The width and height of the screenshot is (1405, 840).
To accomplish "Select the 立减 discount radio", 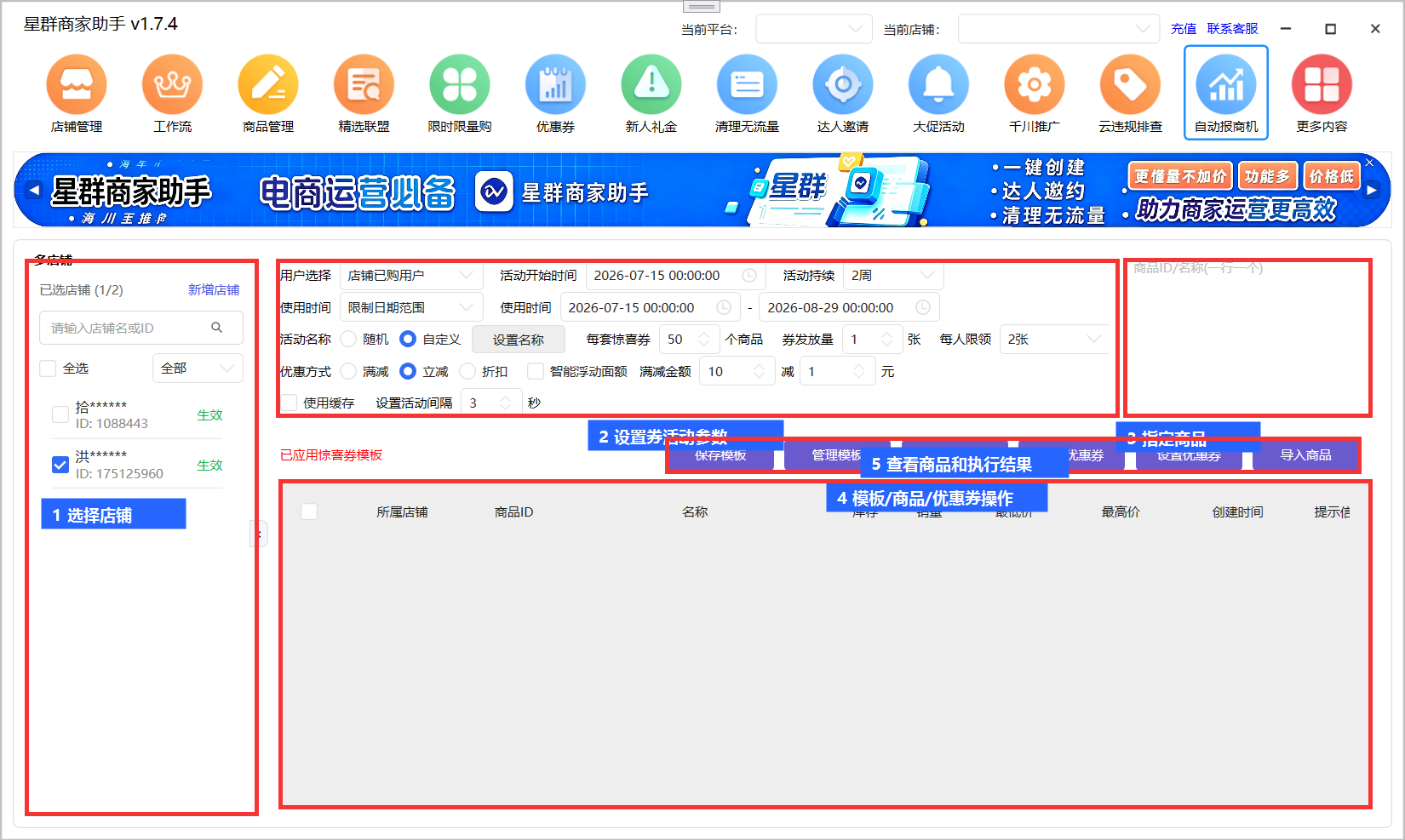I will [408, 371].
